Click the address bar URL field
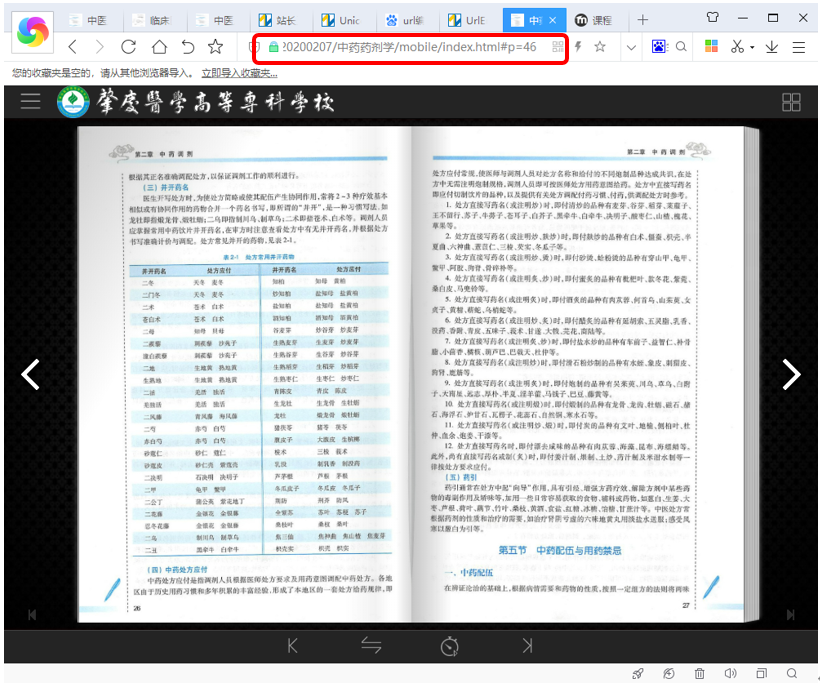This screenshot has height=693, width=820. click(409, 47)
